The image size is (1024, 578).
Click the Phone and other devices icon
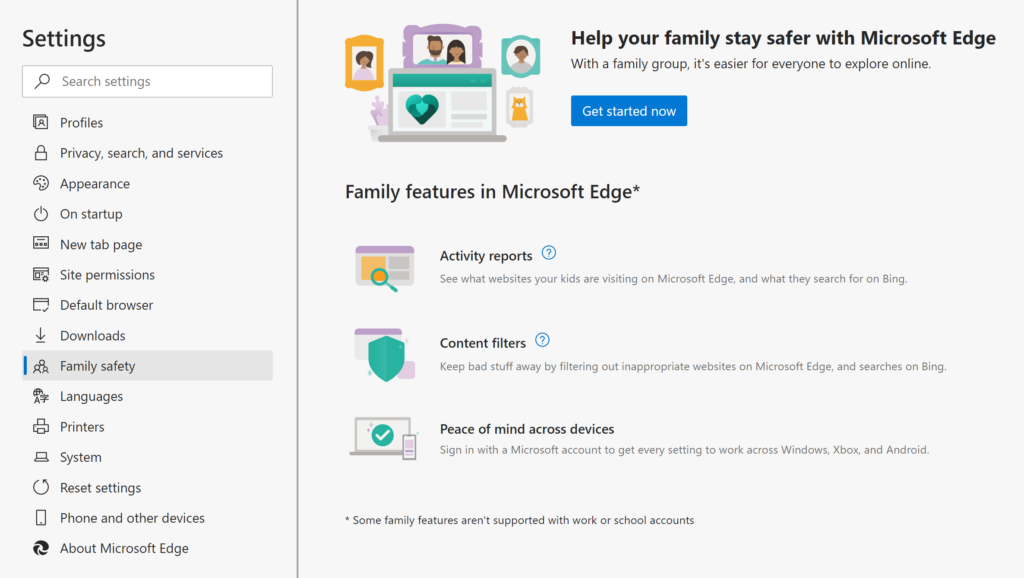tap(40, 518)
